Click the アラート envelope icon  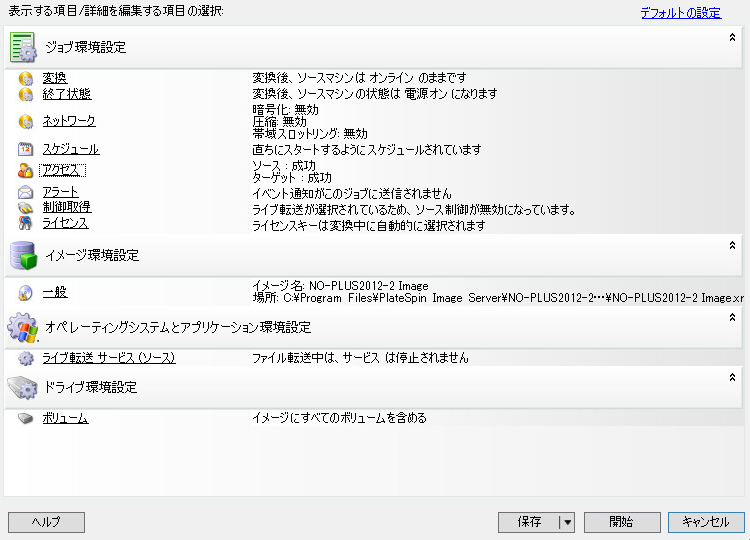[x=26, y=192]
